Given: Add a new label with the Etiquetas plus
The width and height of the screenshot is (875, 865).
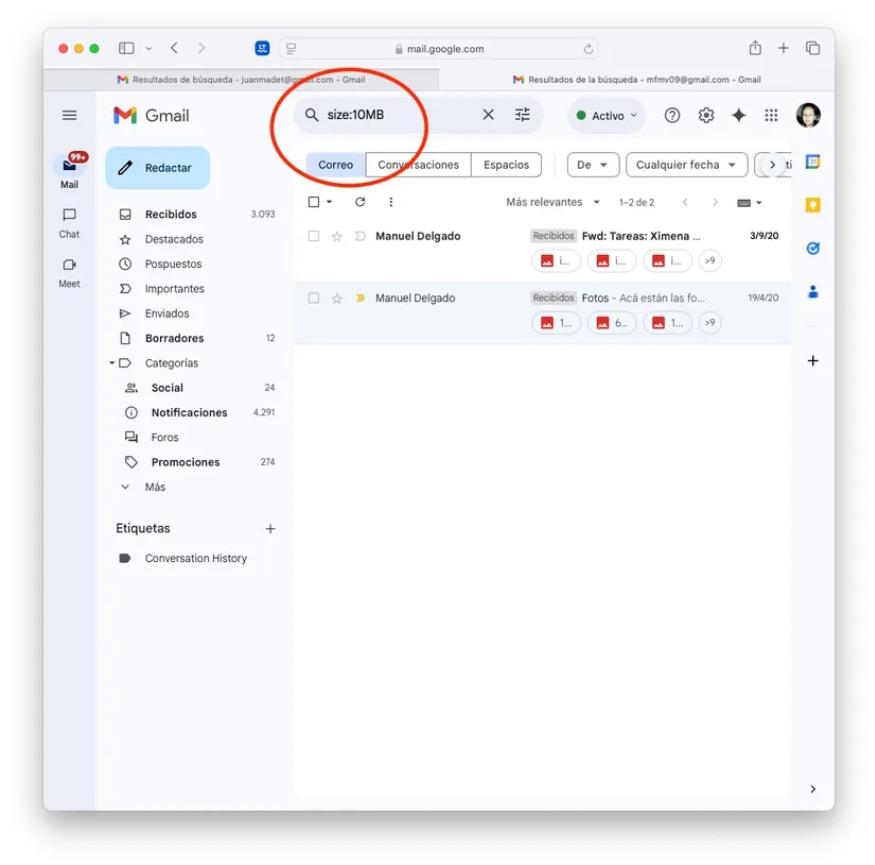Looking at the screenshot, I should point(270,528).
